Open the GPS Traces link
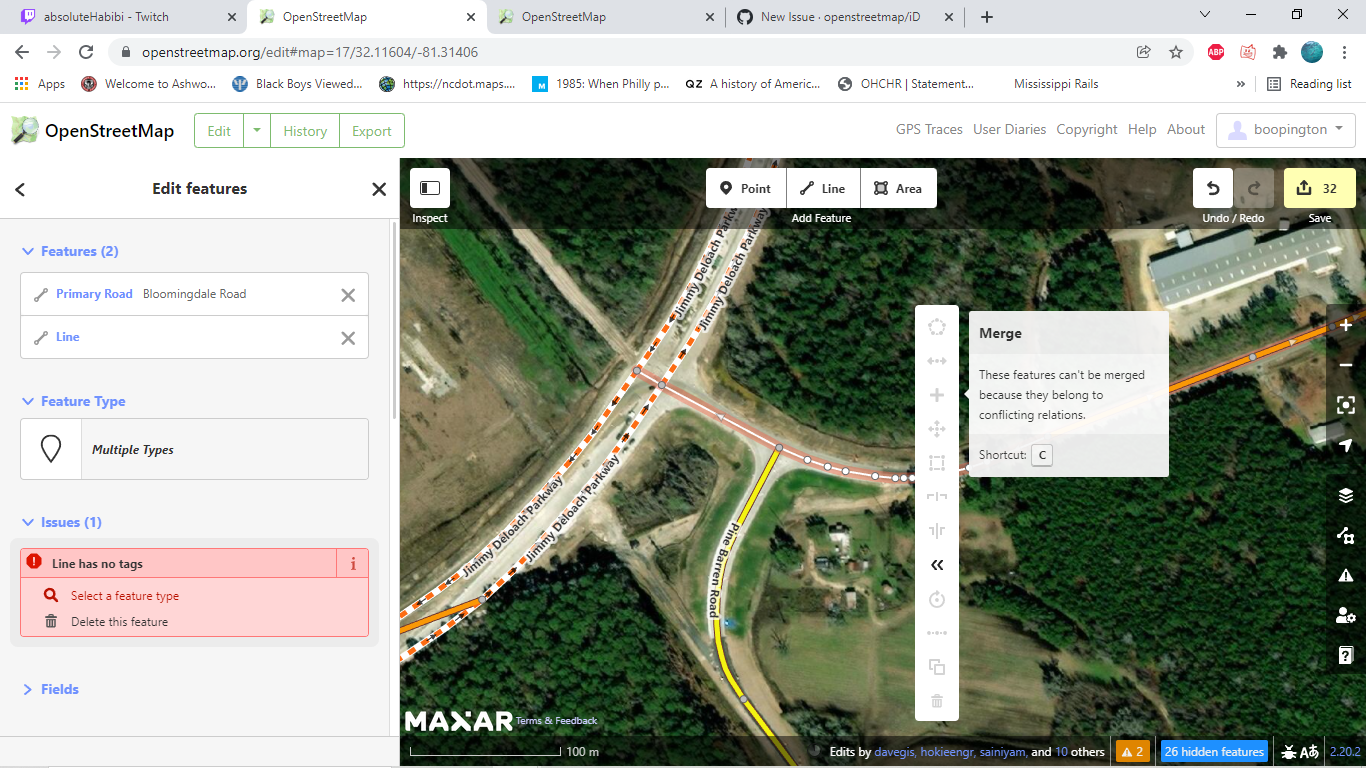1366x768 pixels. [929, 129]
